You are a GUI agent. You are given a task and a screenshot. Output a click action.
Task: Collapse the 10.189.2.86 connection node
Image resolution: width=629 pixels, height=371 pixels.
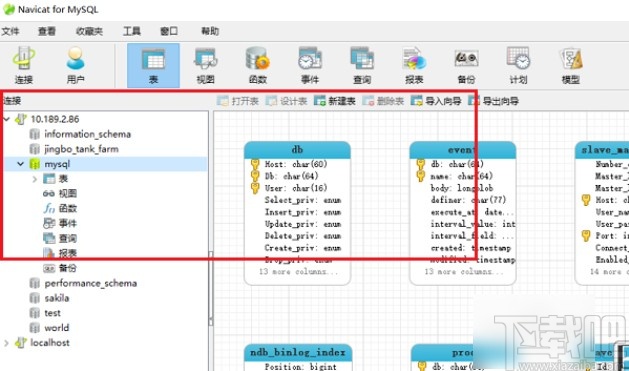pyautogui.click(x=6, y=119)
